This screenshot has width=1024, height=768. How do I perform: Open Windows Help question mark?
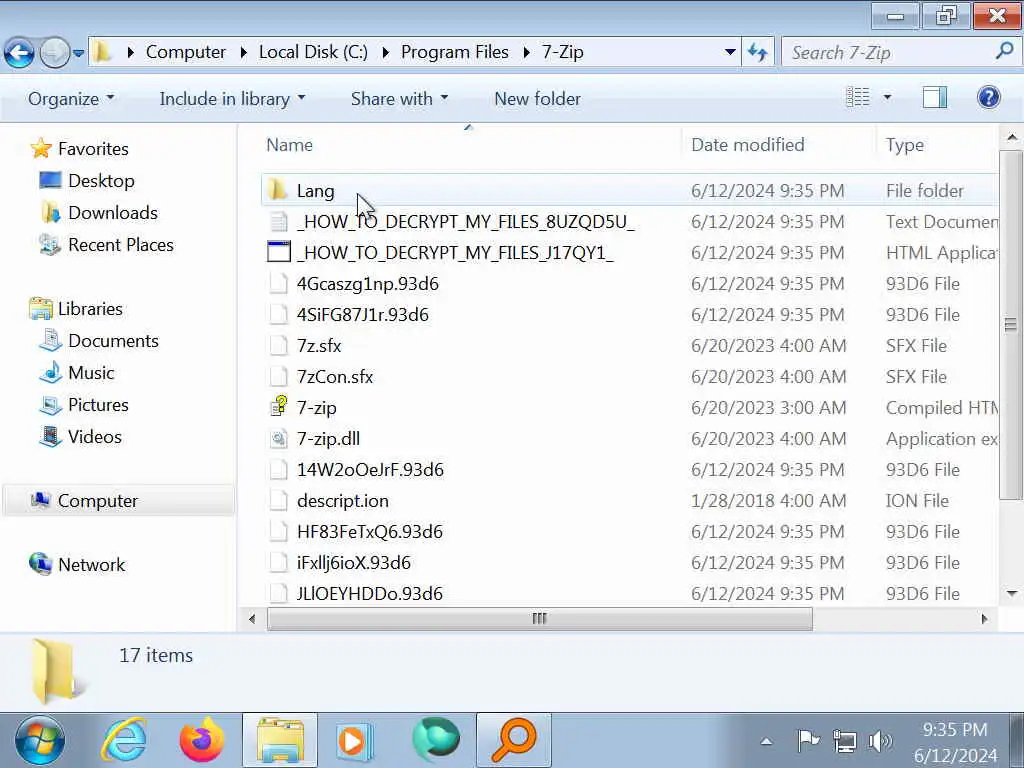[989, 97]
